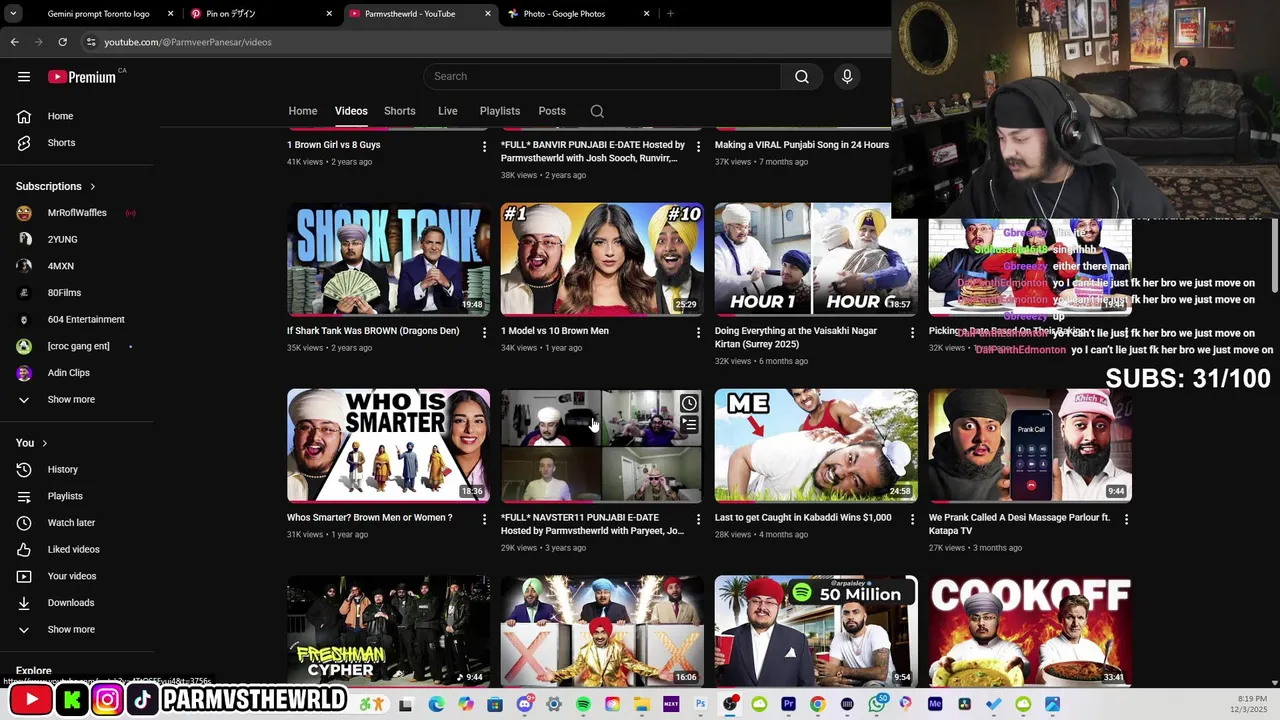The height and width of the screenshot is (720, 1280).
Task: Select the channel Videos tab
Action: pos(351,111)
